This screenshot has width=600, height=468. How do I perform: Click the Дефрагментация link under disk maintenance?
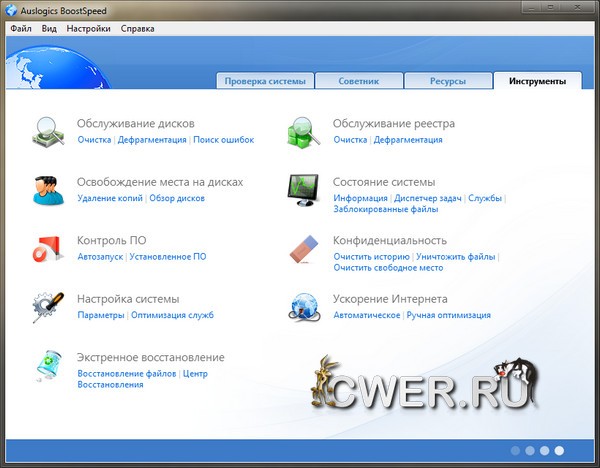(153, 140)
